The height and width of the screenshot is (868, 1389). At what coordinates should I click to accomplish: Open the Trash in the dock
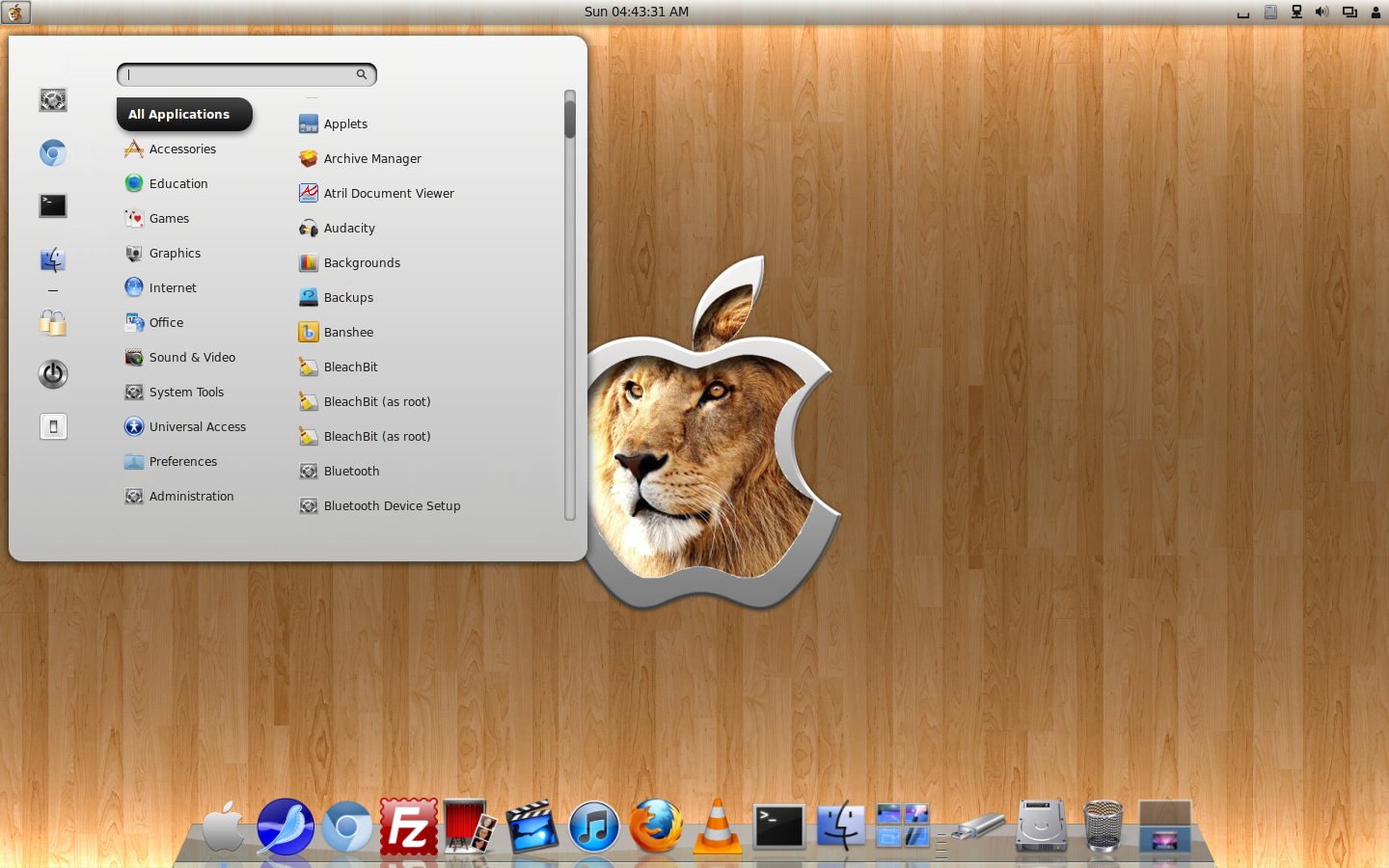coord(1103,827)
